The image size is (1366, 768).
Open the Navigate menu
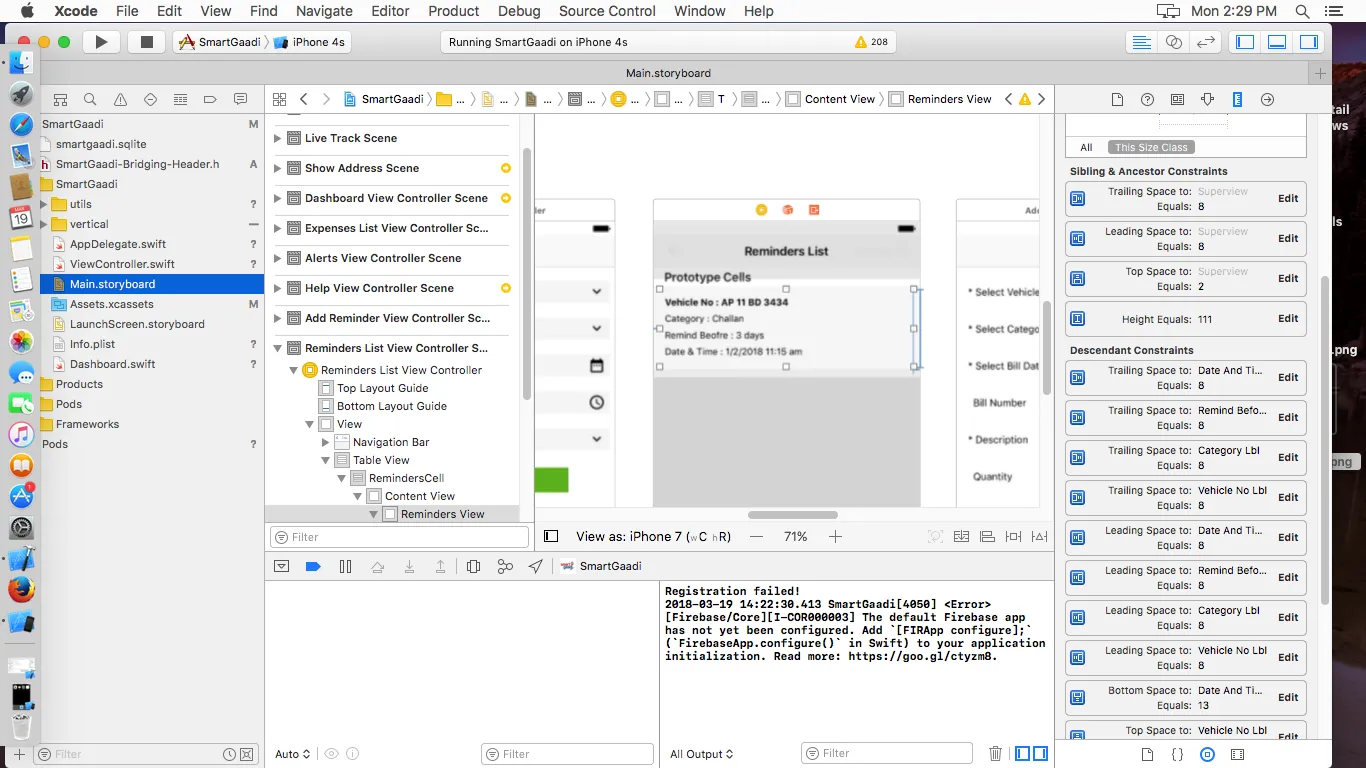click(324, 11)
